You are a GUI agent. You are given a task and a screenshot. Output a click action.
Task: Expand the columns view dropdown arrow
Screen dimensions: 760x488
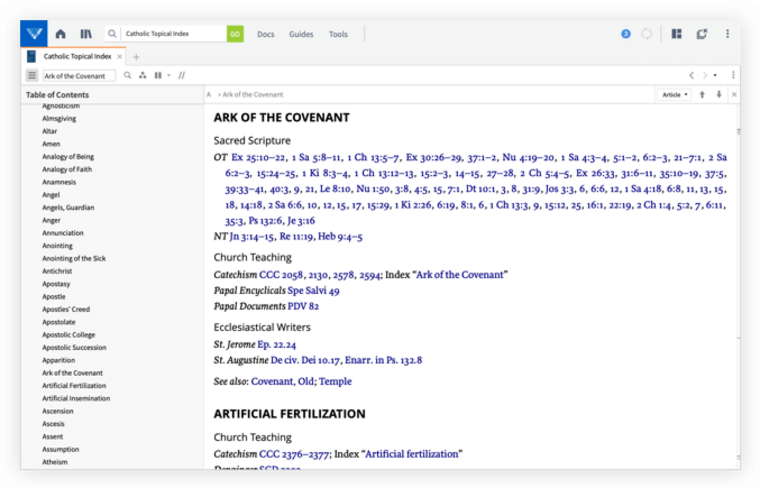pyautogui.click(x=169, y=75)
